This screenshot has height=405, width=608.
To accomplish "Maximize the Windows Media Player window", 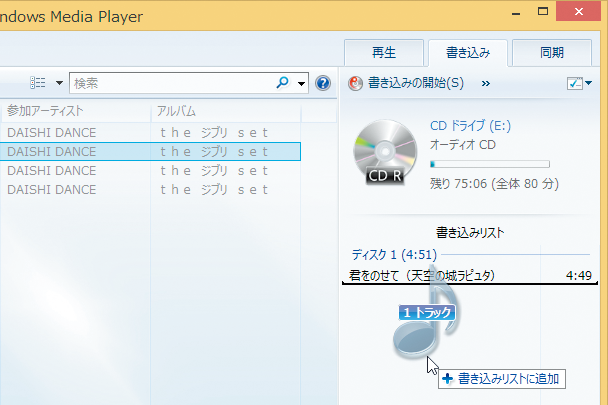I will pos(543,12).
